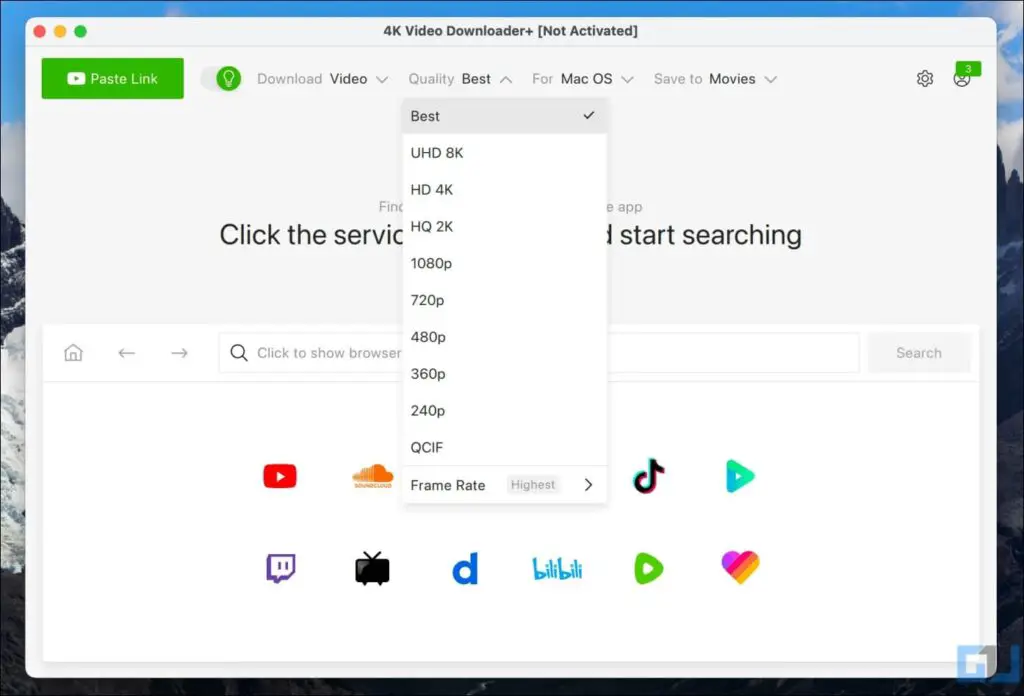Choose UHD 8K in the quality menu
The height and width of the screenshot is (696, 1024).
pos(437,152)
